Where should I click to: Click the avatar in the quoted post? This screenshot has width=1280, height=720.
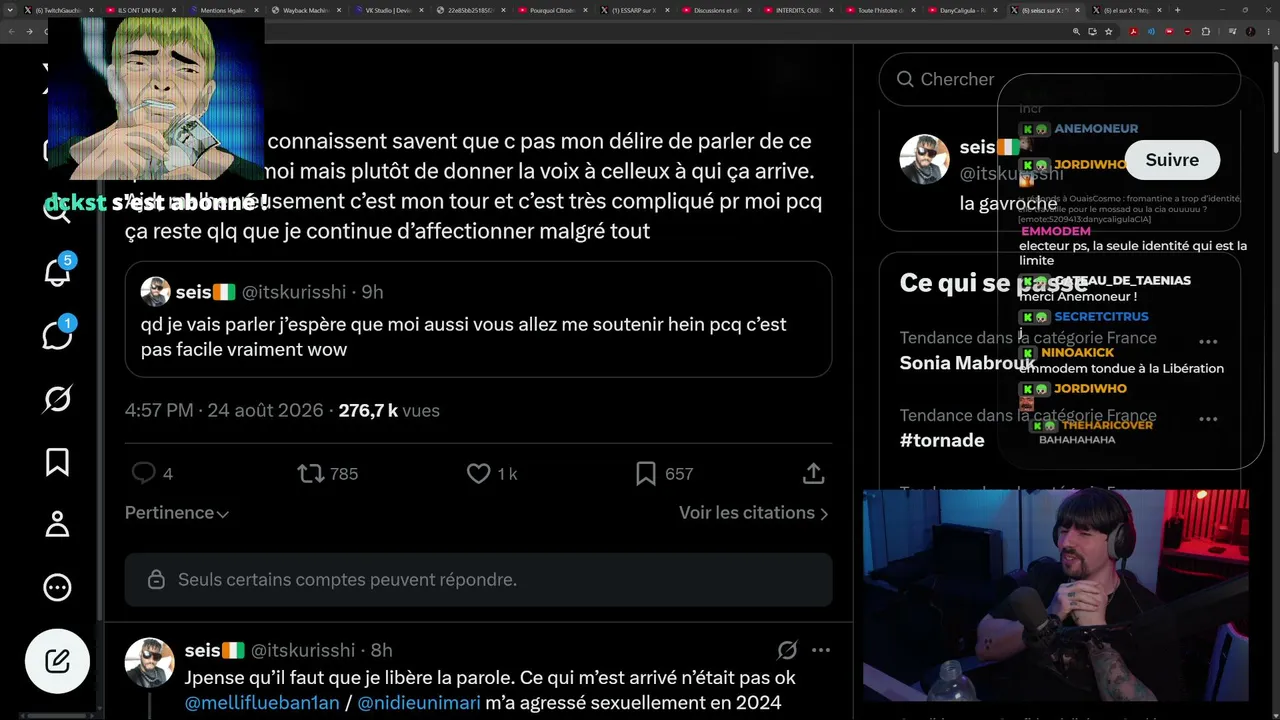(x=155, y=292)
